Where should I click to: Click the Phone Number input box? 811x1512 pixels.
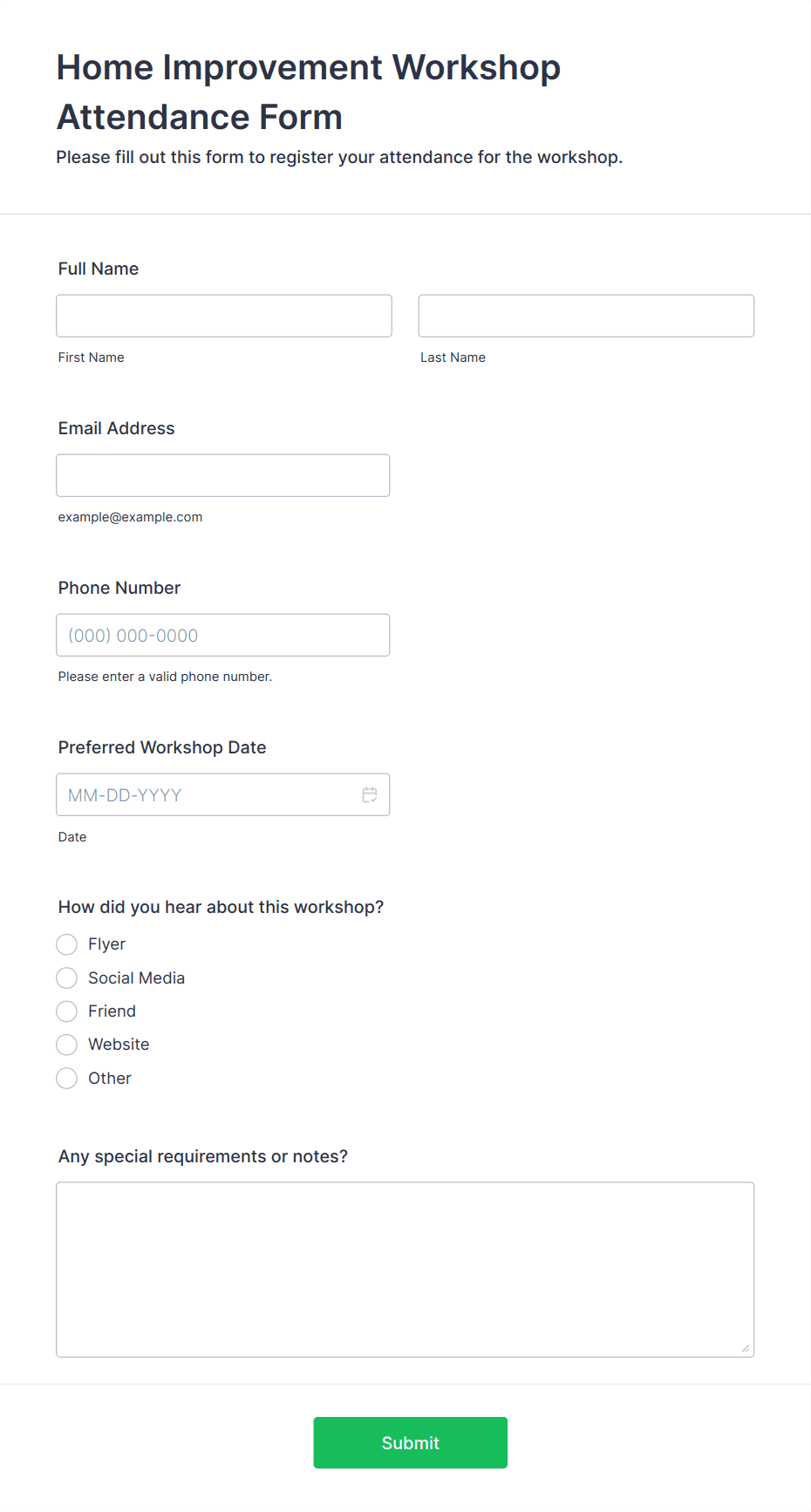[223, 635]
